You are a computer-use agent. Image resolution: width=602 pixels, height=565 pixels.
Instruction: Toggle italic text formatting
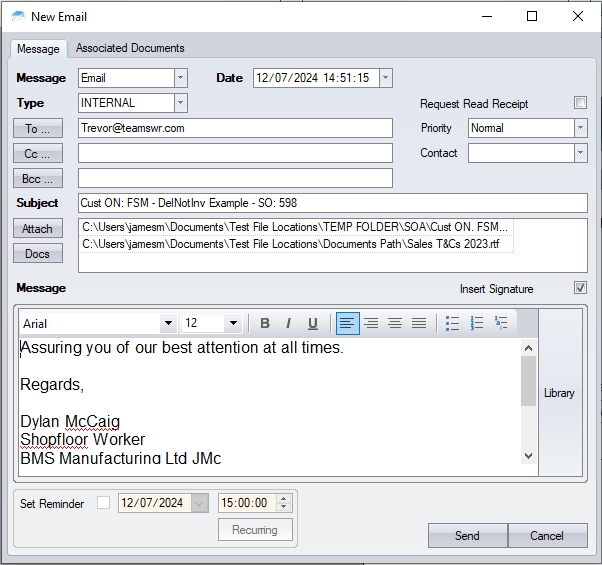point(288,323)
